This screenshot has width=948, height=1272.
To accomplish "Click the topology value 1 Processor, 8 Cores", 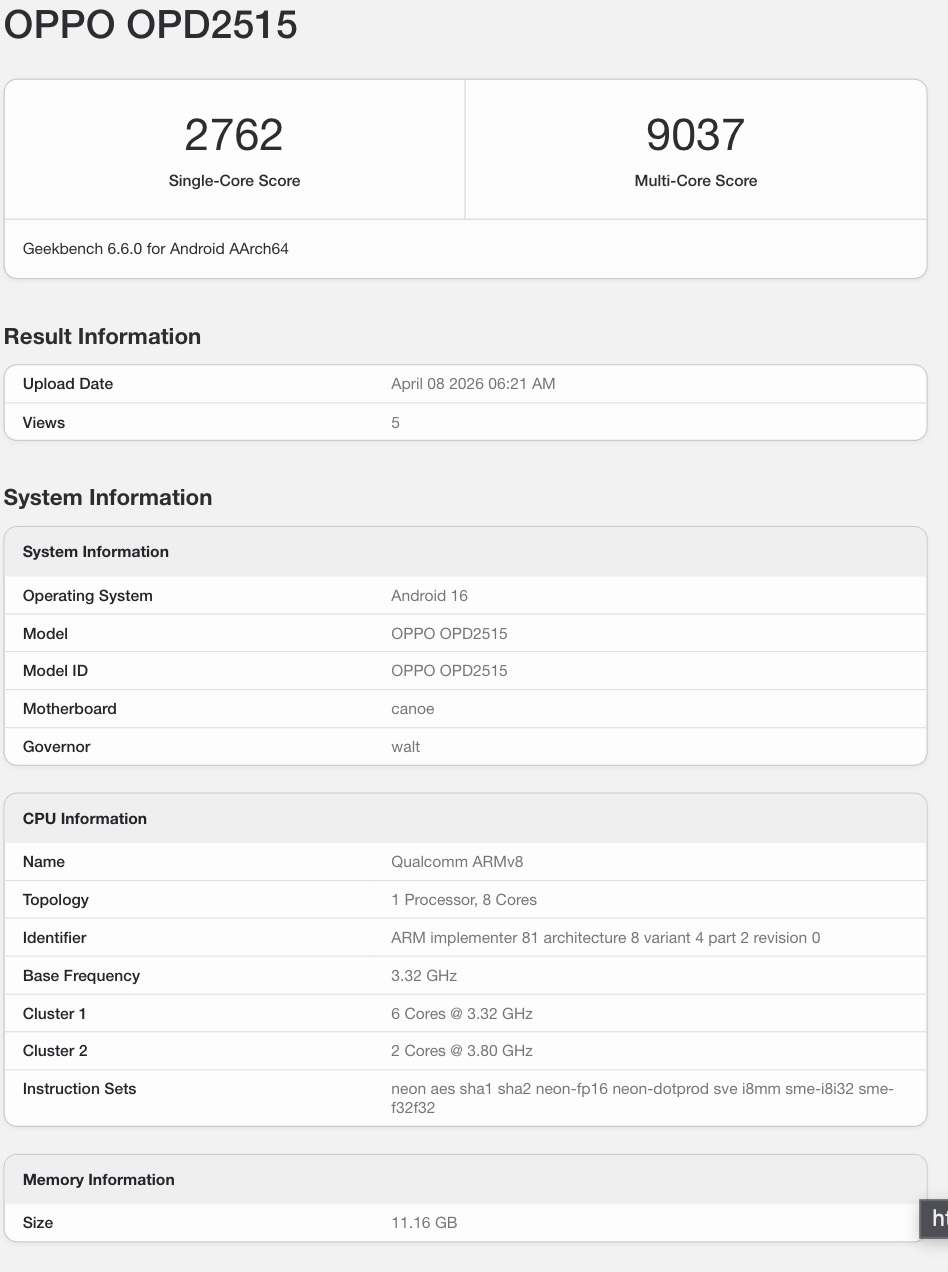I will (x=464, y=900).
